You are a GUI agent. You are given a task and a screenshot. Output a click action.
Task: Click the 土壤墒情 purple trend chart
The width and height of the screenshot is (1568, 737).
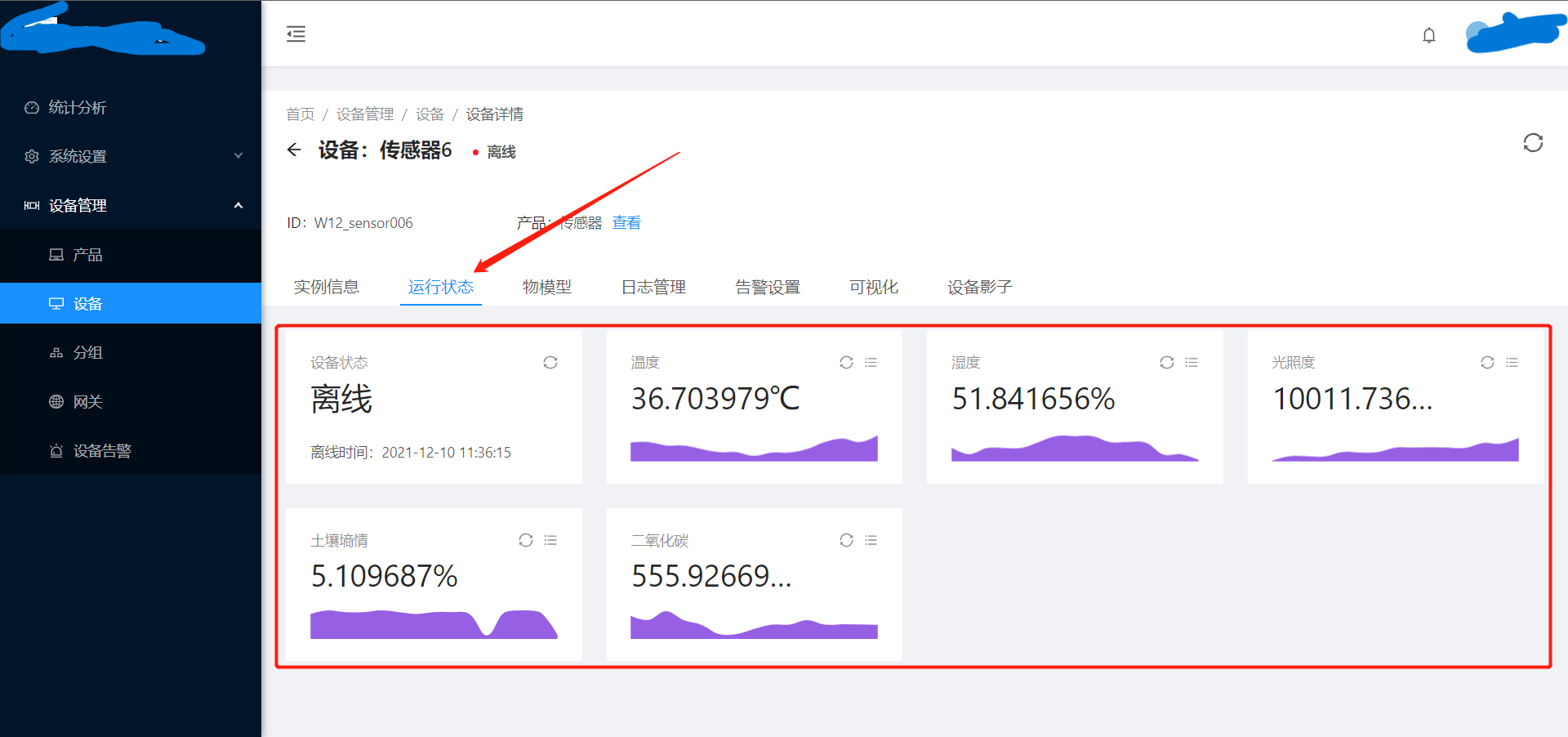(x=434, y=623)
